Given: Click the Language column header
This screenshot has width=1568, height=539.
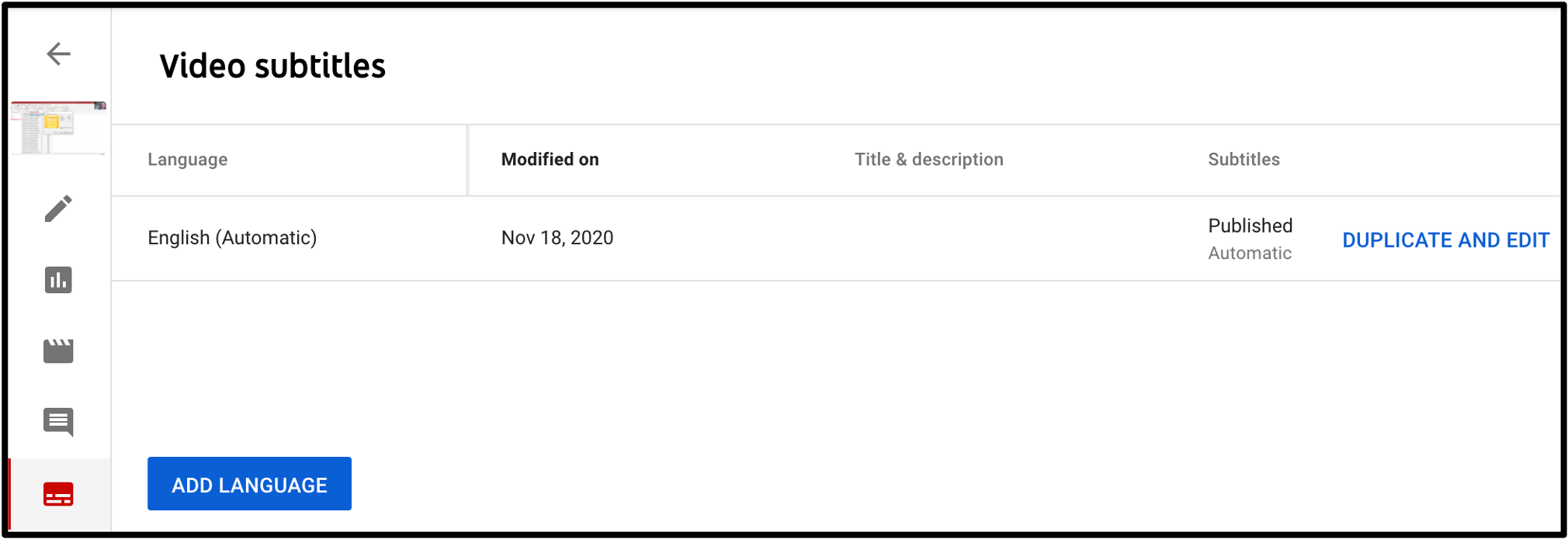Looking at the screenshot, I should pos(187,159).
